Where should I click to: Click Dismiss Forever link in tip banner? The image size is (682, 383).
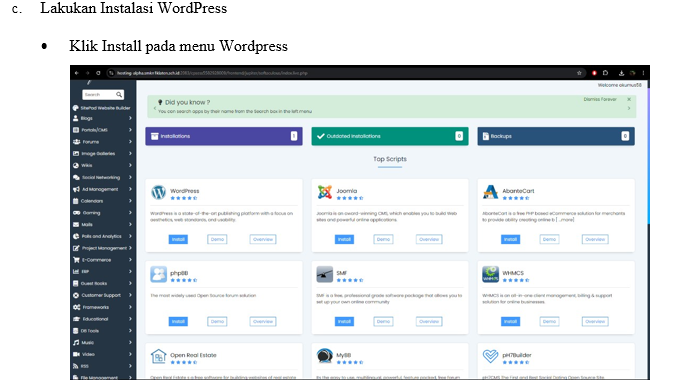[600, 100]
